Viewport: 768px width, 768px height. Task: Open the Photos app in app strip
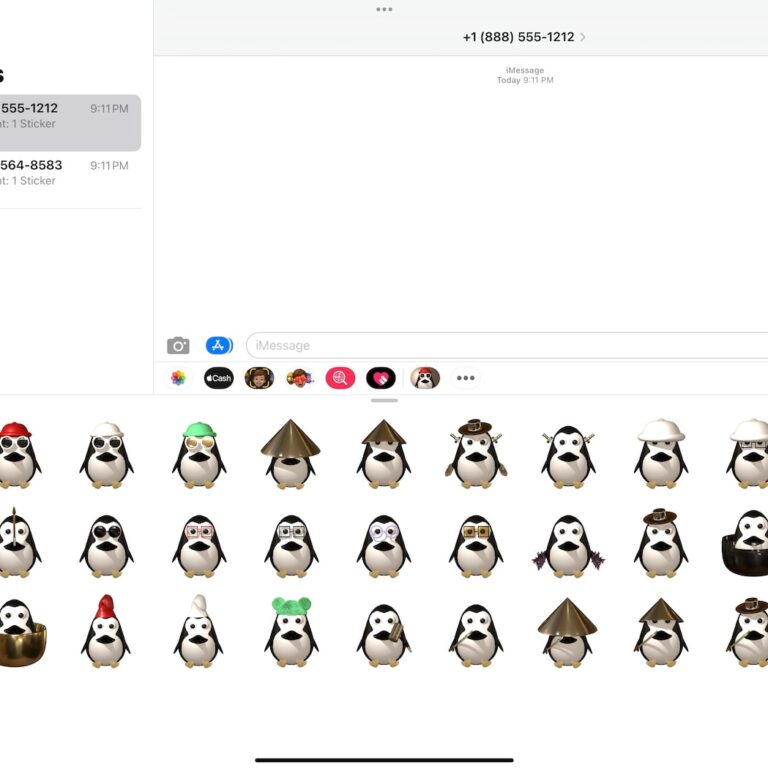tap(178, 378)
